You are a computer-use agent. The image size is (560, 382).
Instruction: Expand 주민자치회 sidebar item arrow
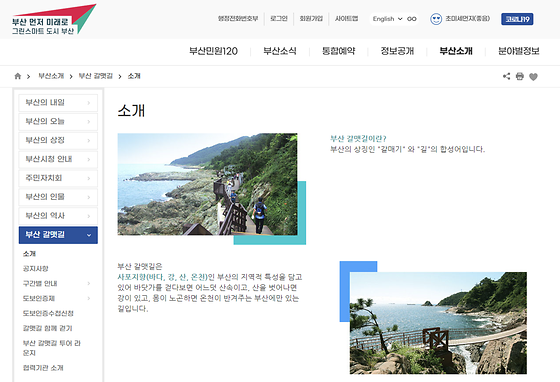tap(89, 178)
